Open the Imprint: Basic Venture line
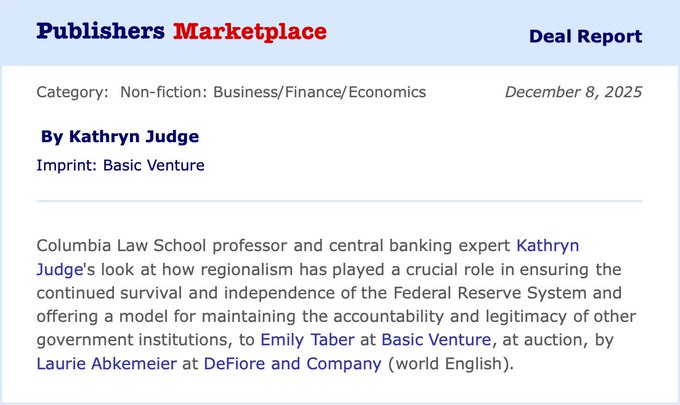This screenshot has width=680, height=405. point(120,165)
